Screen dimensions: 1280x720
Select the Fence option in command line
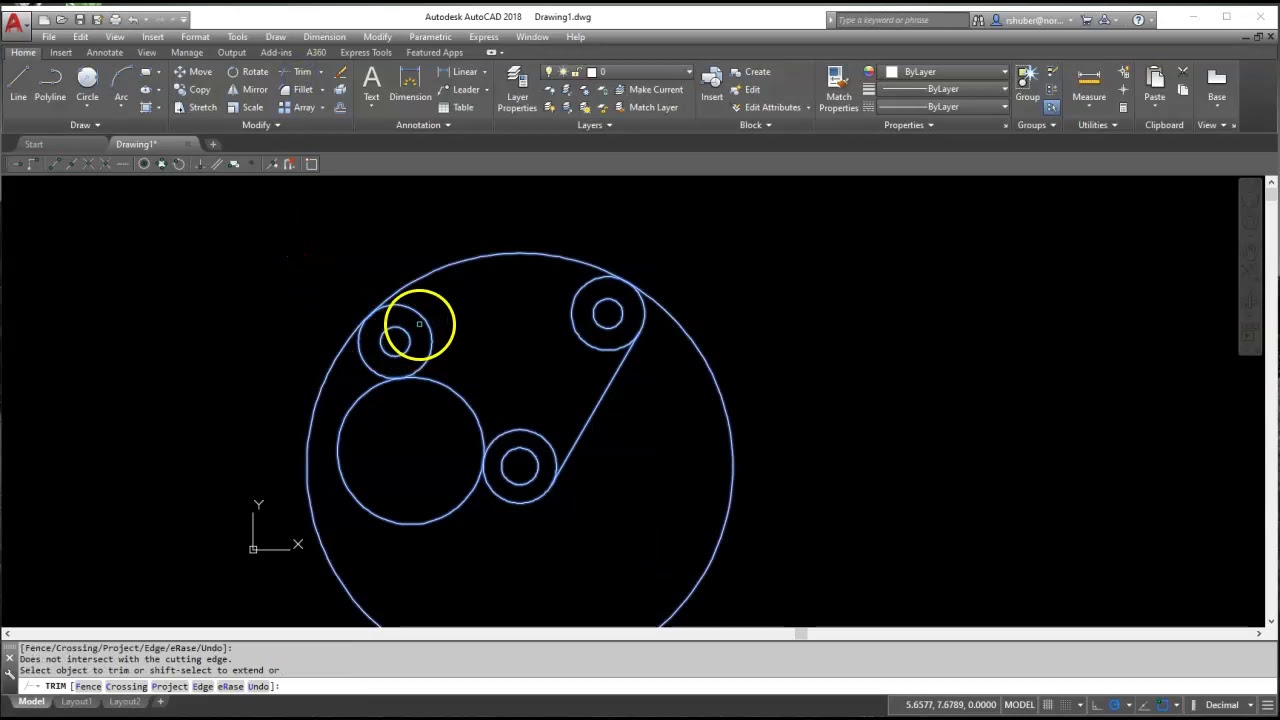coord(88,687)
